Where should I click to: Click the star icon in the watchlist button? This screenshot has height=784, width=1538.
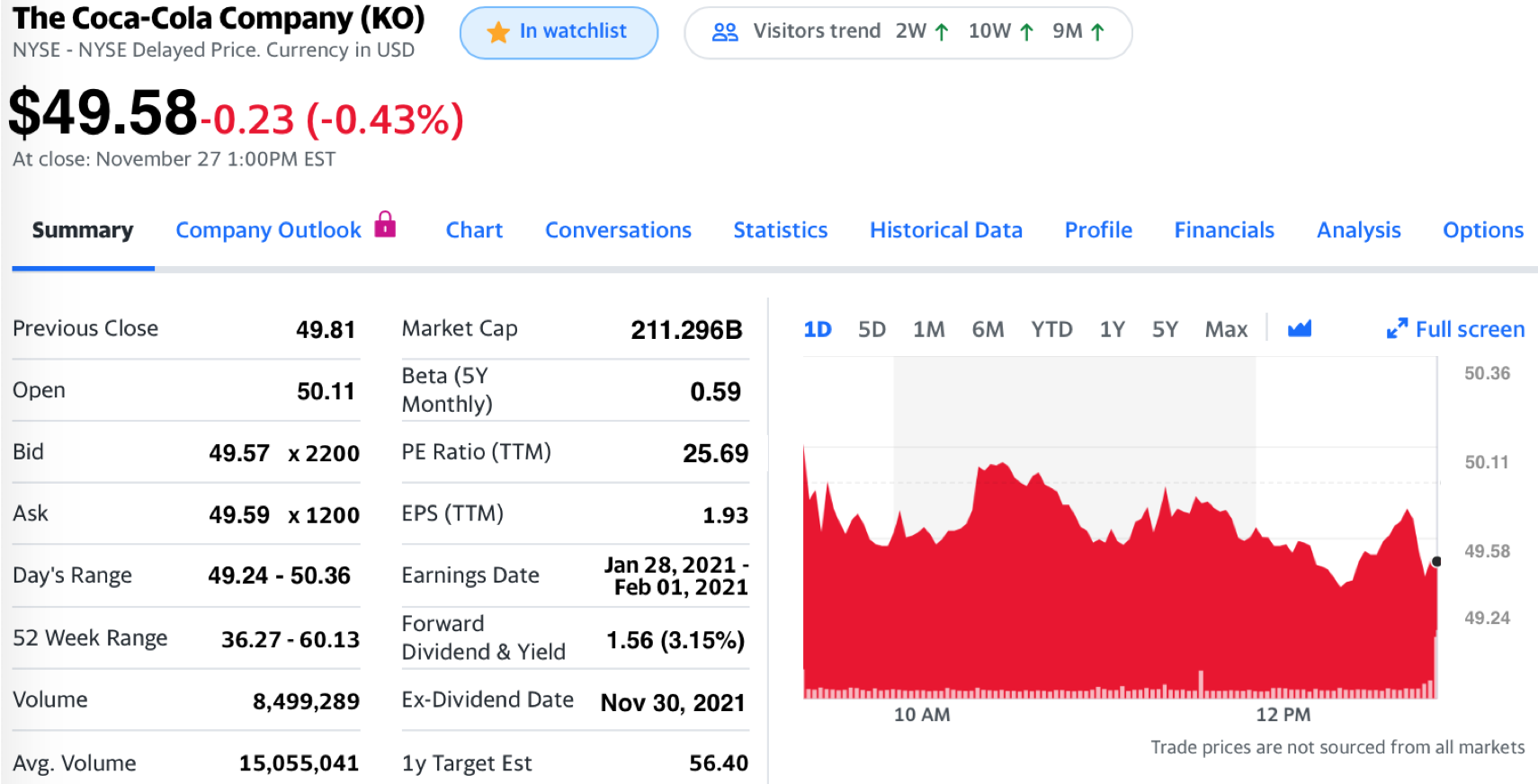(x=497, y=32)
